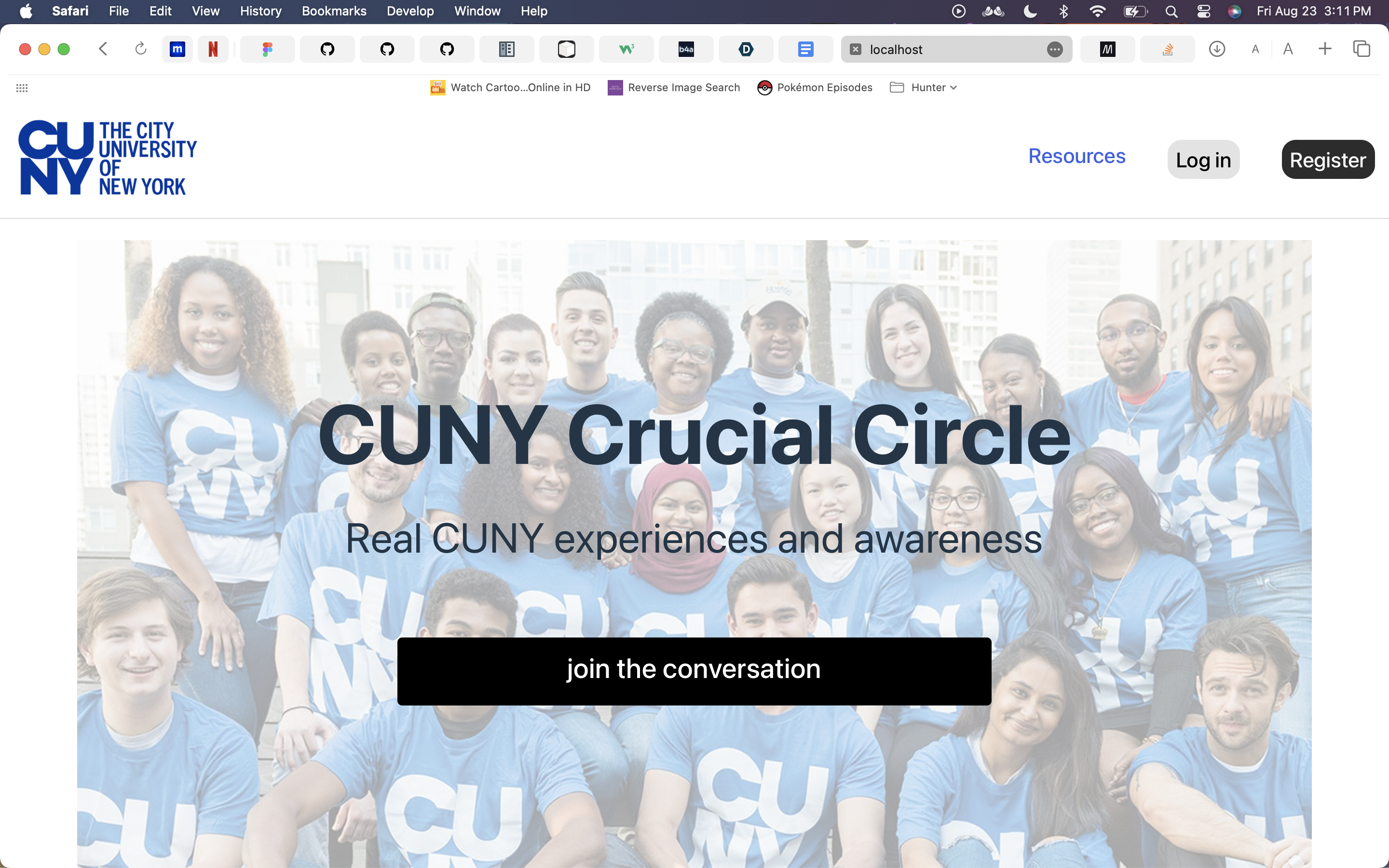The height and width of the screenshot is (868, 1389).
Task: Open the Bookmarks menu
Action: pos(333,12)
